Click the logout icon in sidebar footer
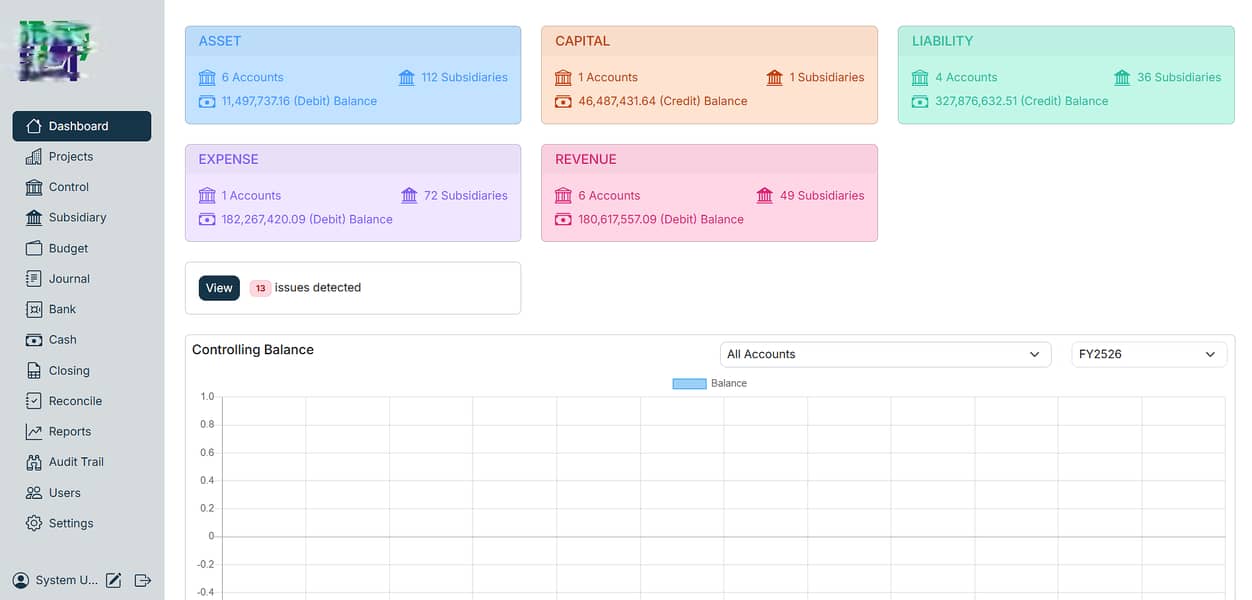This screenshot has width=1252, height=600. click(142, 580)
